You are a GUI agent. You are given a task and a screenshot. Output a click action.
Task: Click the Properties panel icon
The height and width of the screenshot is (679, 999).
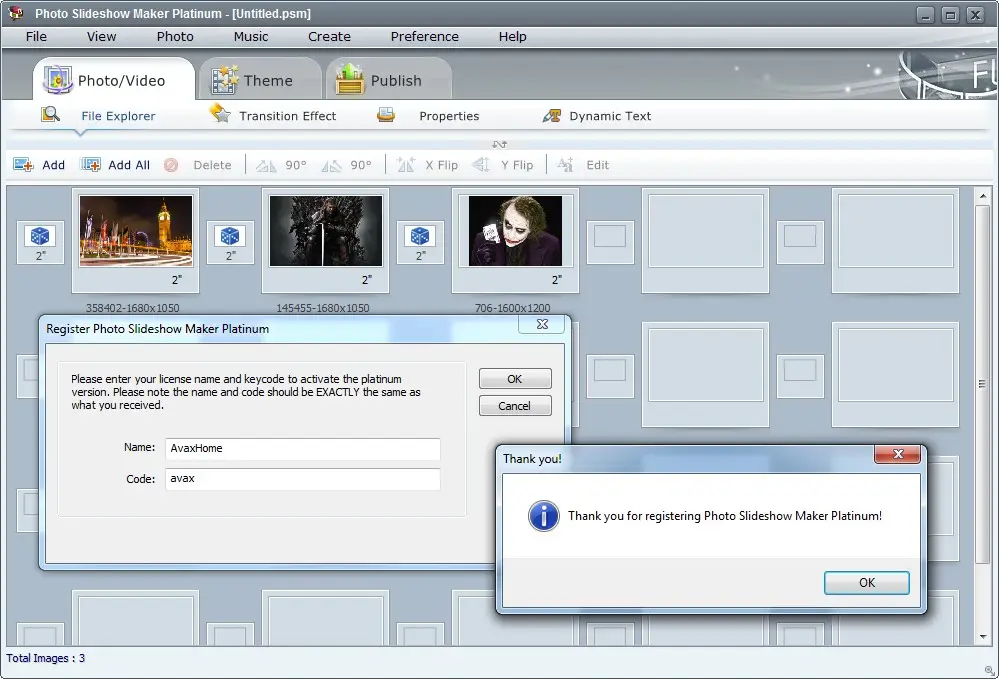[x=386, y=115]
